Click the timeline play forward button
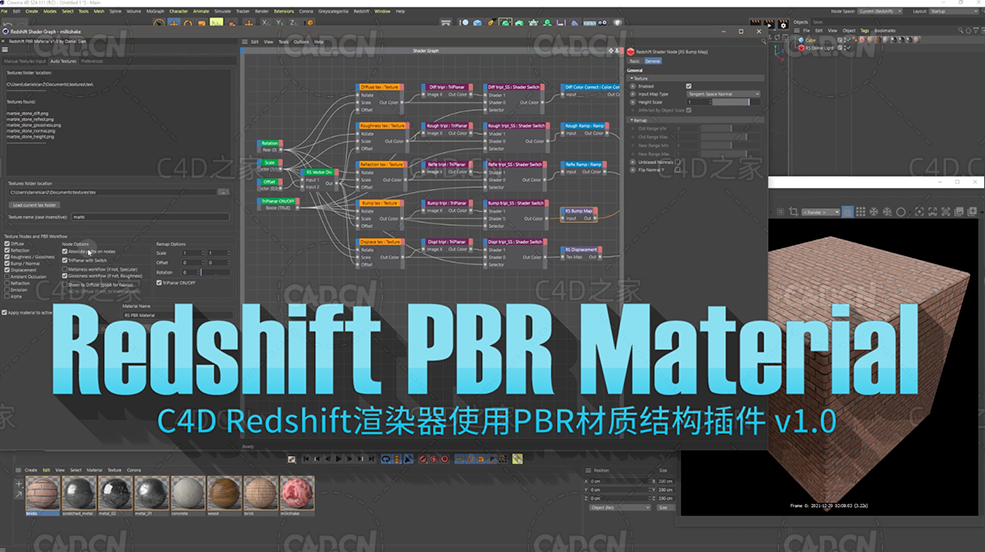Screen dimensions: 985x552 coord(338,459)
